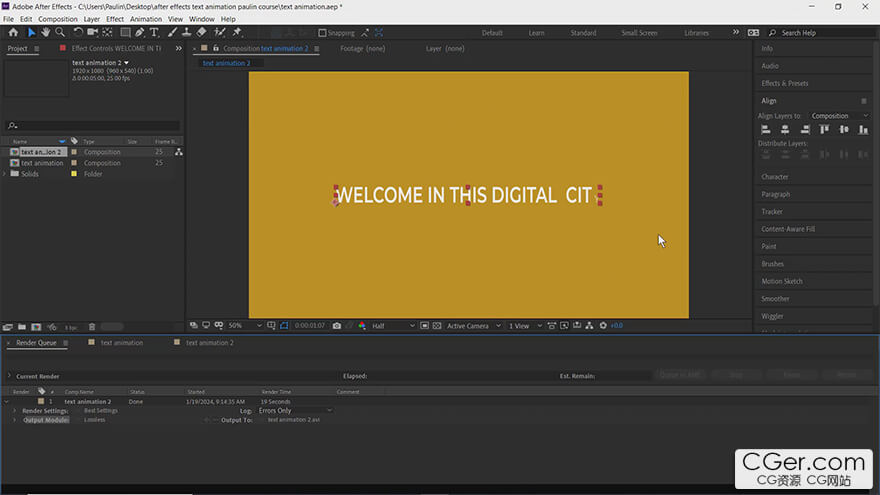Expand the Solids folder
Image resolution: width=880 pixels, height=495 pixels.
click(x=5, y=174)
